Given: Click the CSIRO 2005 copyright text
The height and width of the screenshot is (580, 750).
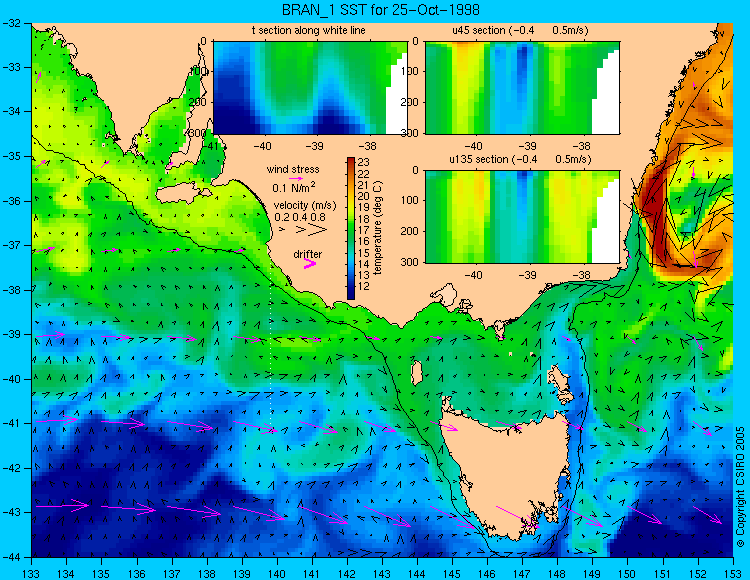Looking at the screenshot, I should pos(740,487).
